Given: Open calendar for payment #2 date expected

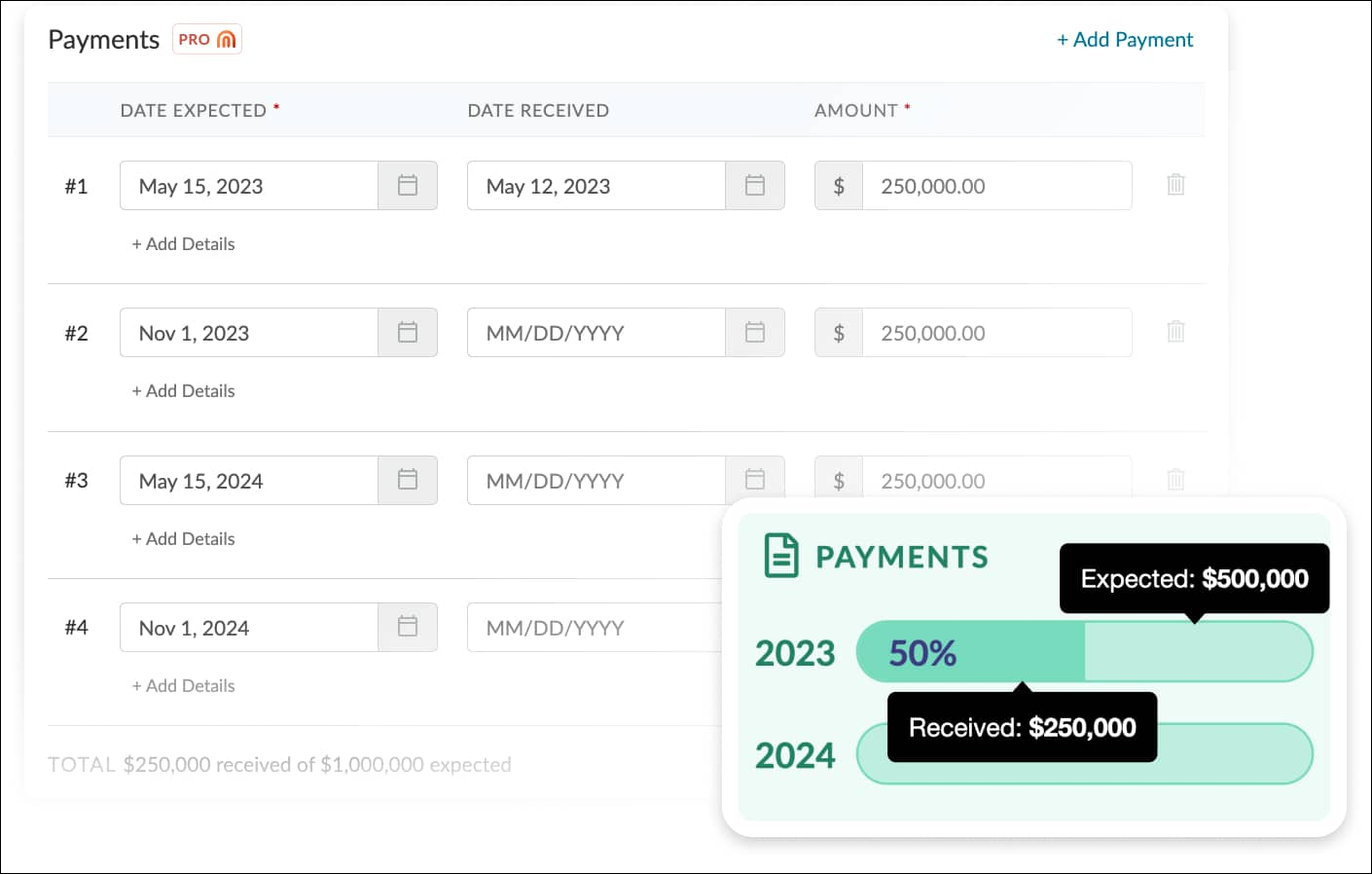Looking at the screenshot, I should (408, 333).
